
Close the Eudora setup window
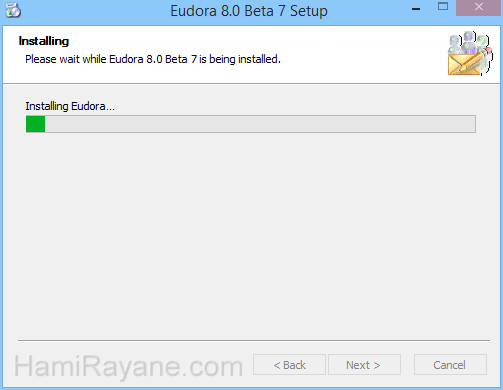479,7
